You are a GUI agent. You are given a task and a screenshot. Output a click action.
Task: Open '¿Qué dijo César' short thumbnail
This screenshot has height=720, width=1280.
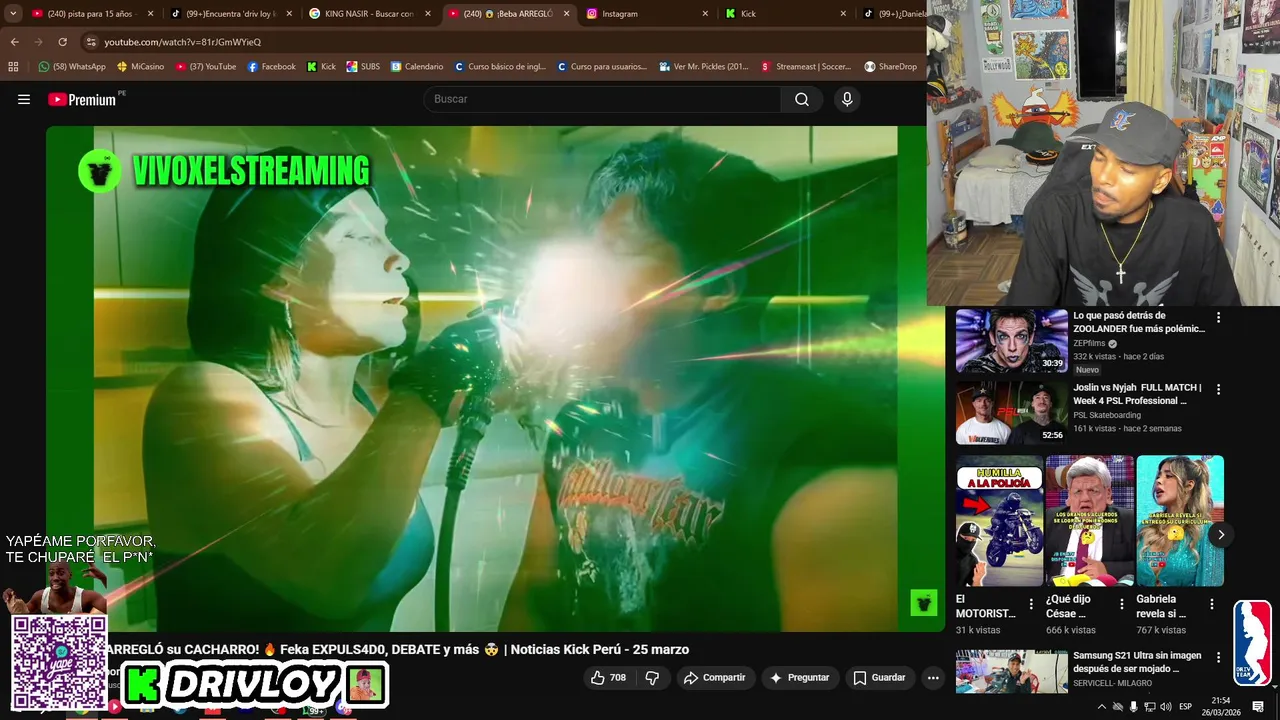click(x=1089, y=521)
